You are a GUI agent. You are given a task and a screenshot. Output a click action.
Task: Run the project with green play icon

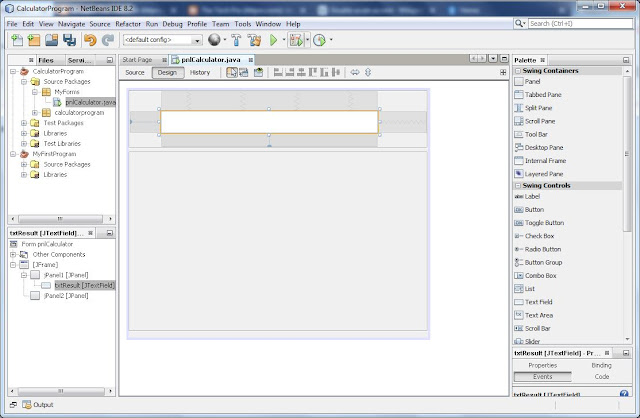click(273, 40)
